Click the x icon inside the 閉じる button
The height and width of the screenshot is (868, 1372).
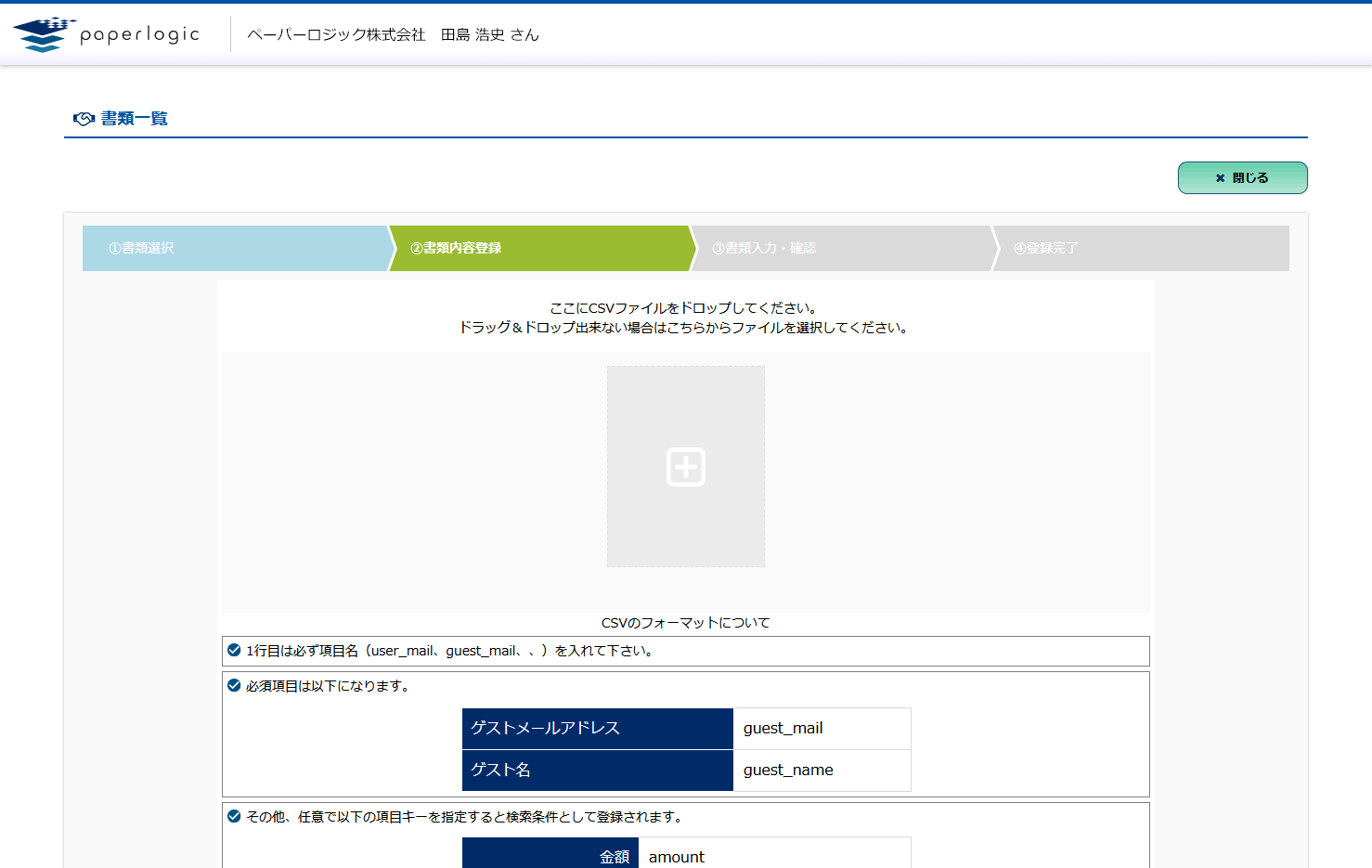coord(1220,178)
